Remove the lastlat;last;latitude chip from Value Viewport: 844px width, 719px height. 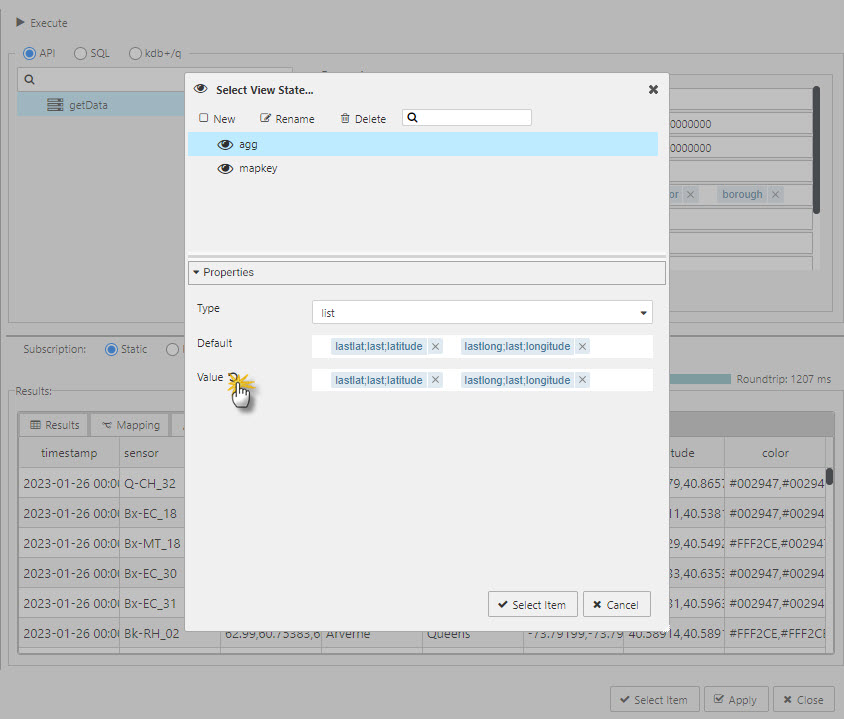point(435,380)
